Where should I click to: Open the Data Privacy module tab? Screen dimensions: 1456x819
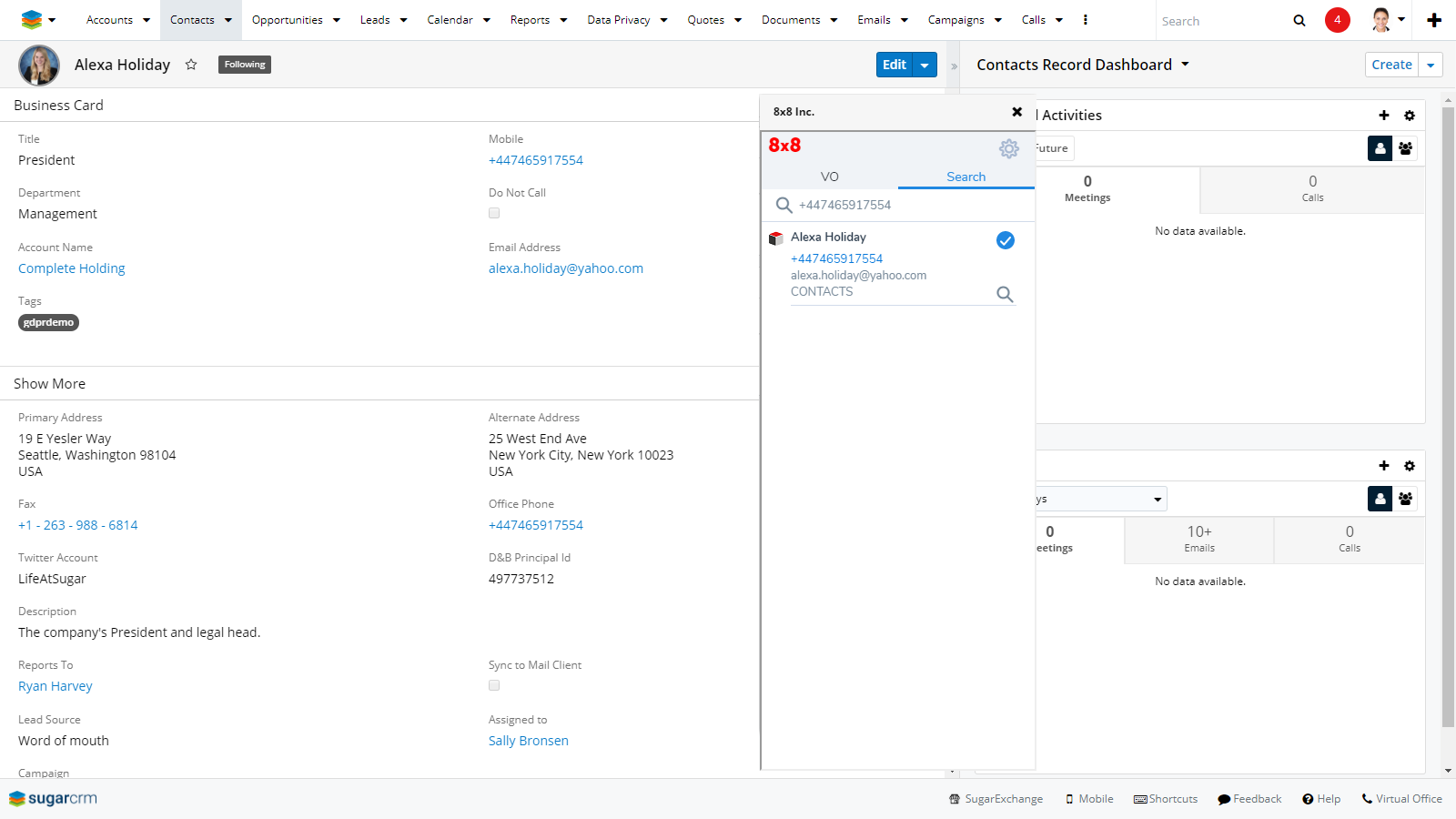(x=619, y=20)
